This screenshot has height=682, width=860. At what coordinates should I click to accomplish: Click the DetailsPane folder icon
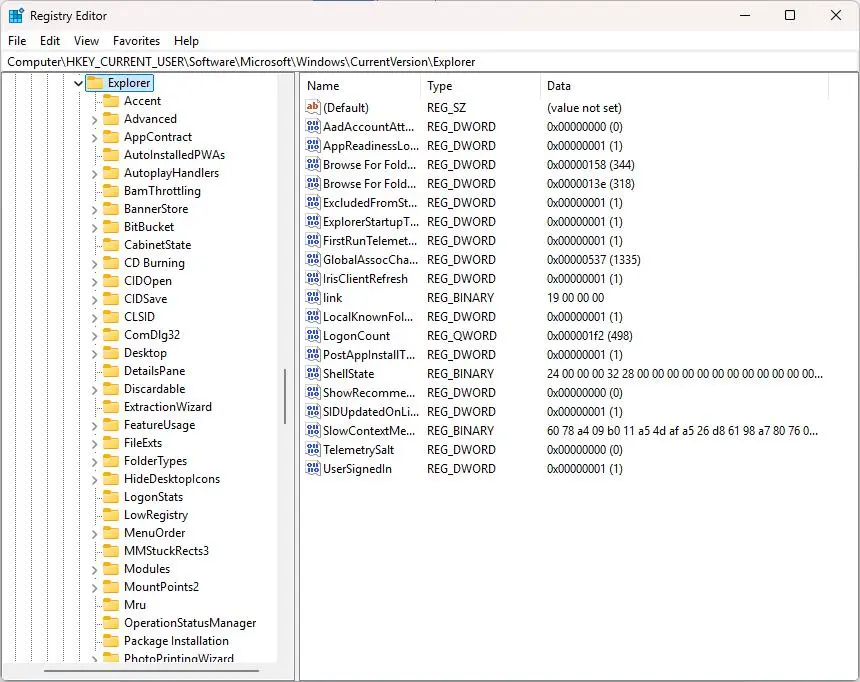tap(111, 371)
